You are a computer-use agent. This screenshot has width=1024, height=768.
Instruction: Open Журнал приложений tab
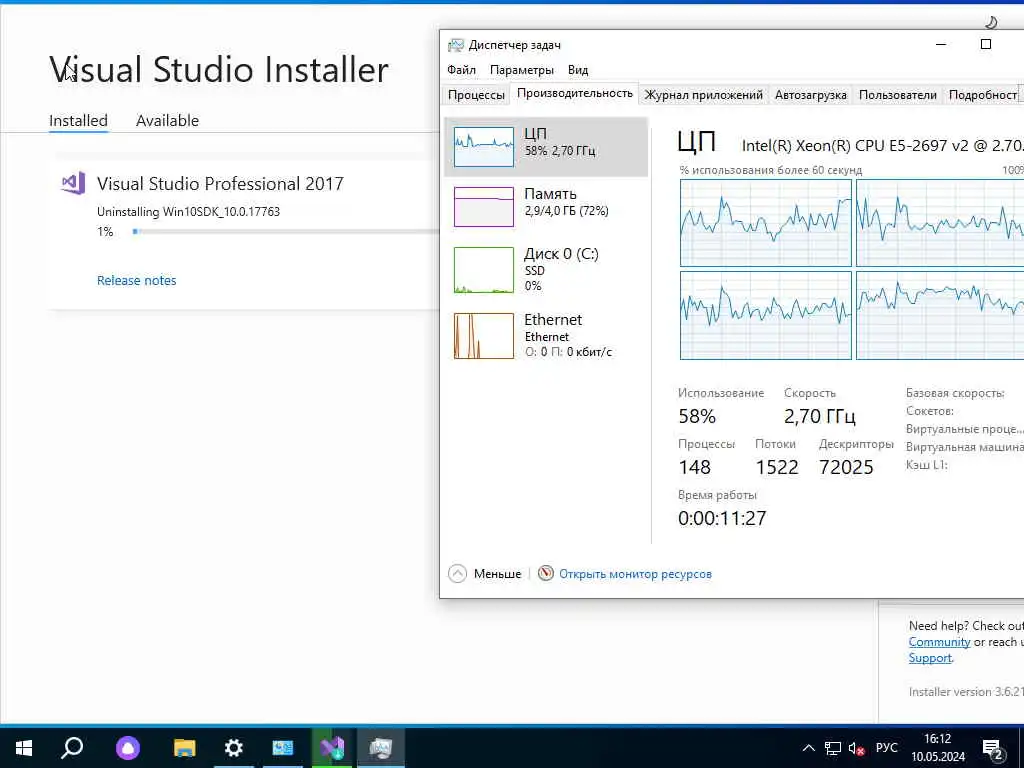703,95
